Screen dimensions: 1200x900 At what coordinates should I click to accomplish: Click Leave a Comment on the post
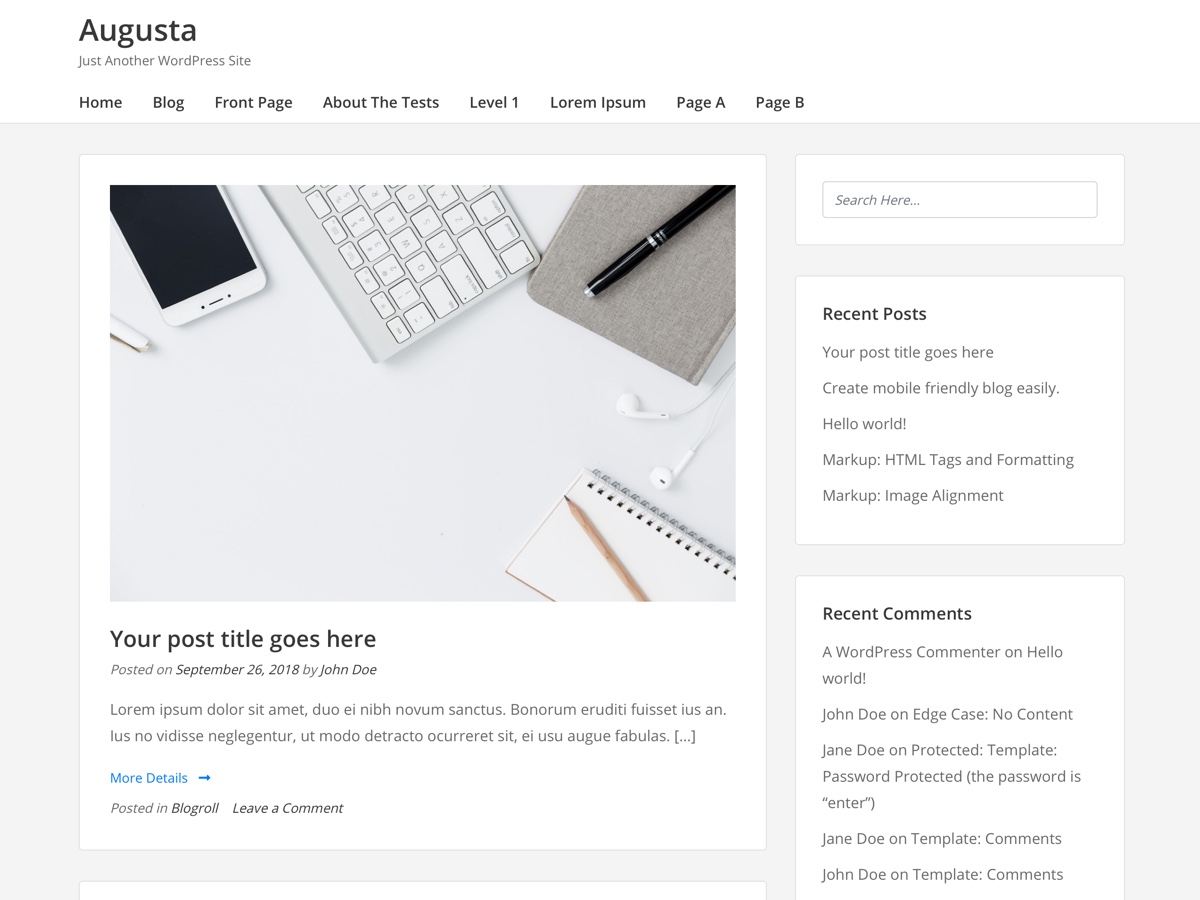click(x=287, y=807)
